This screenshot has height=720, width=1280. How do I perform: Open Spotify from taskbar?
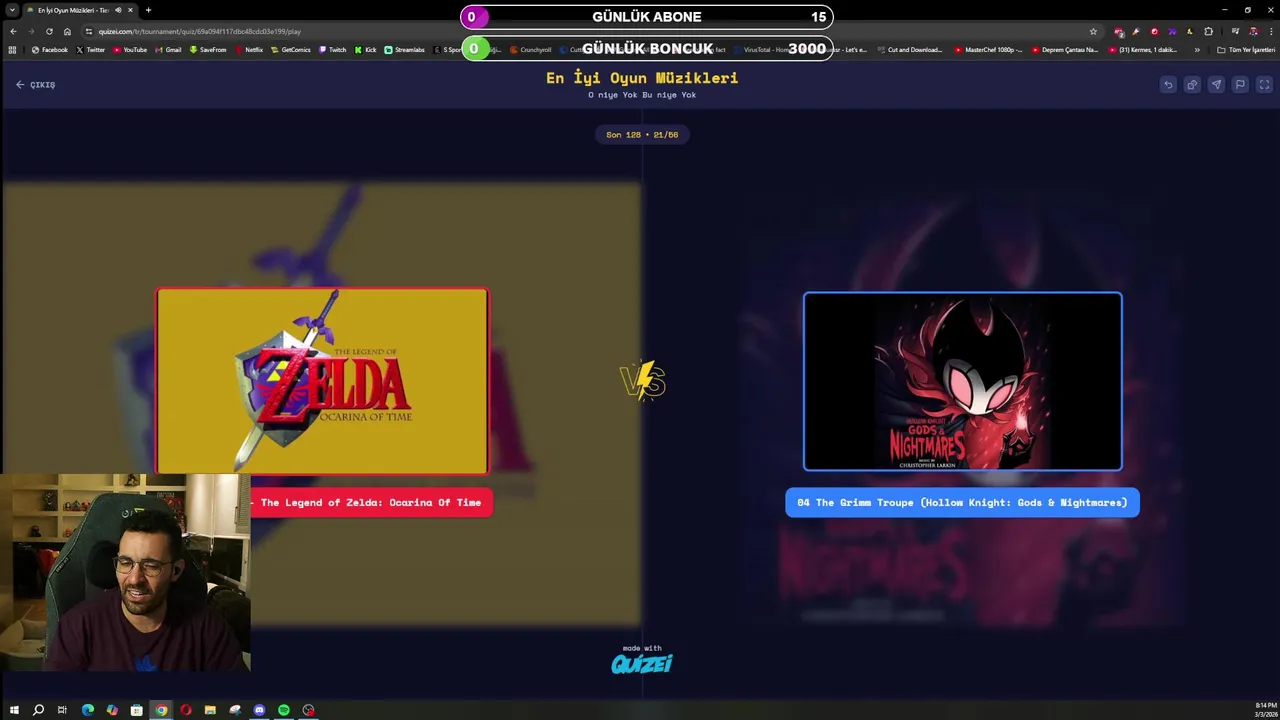click(284, 710)
